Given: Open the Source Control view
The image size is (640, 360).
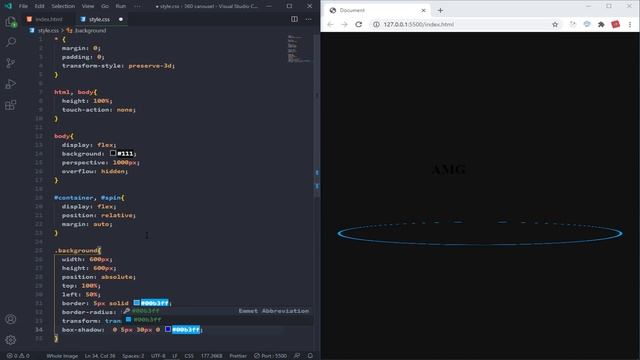Looking at the screenshot, I should click(x=11, y=63).
